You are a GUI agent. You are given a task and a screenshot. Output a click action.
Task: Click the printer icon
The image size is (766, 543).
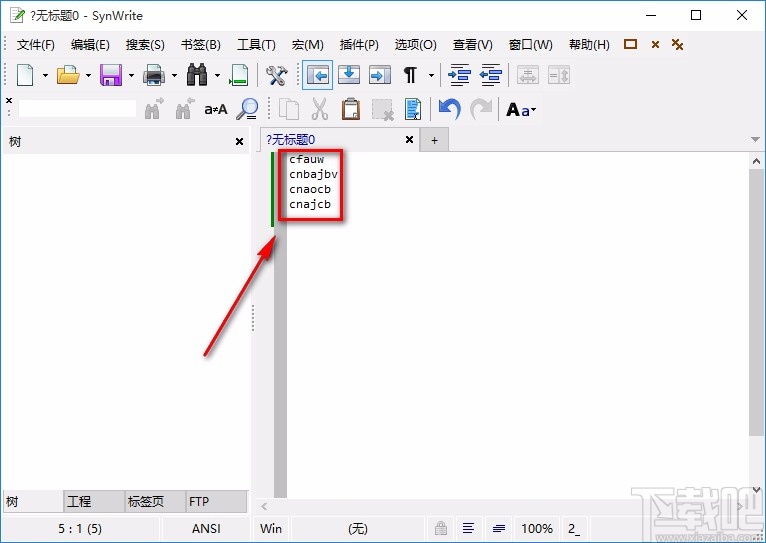coord(154,75)
